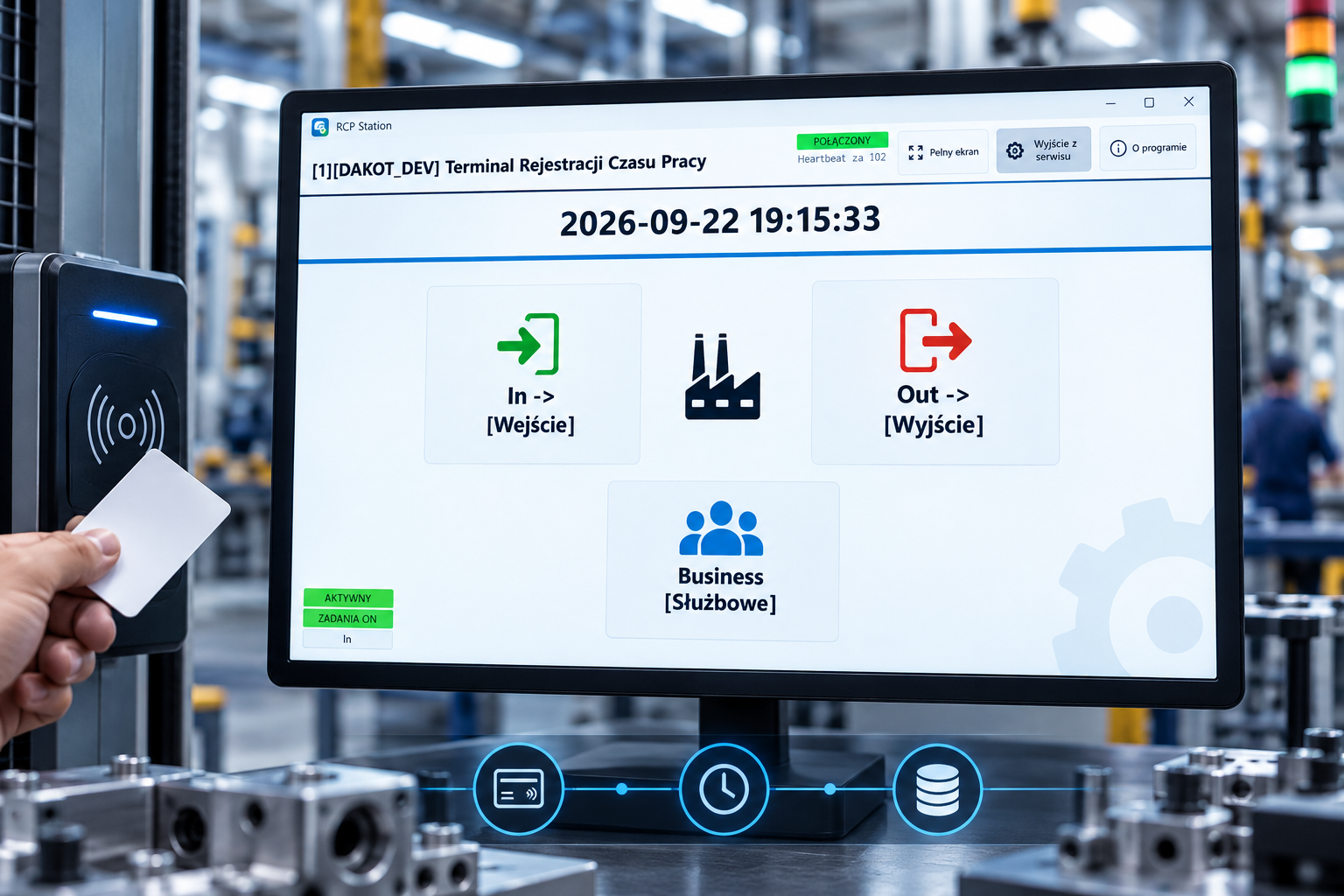
Task: Click the factory icon between In and Out
Action: pos(722,376)
